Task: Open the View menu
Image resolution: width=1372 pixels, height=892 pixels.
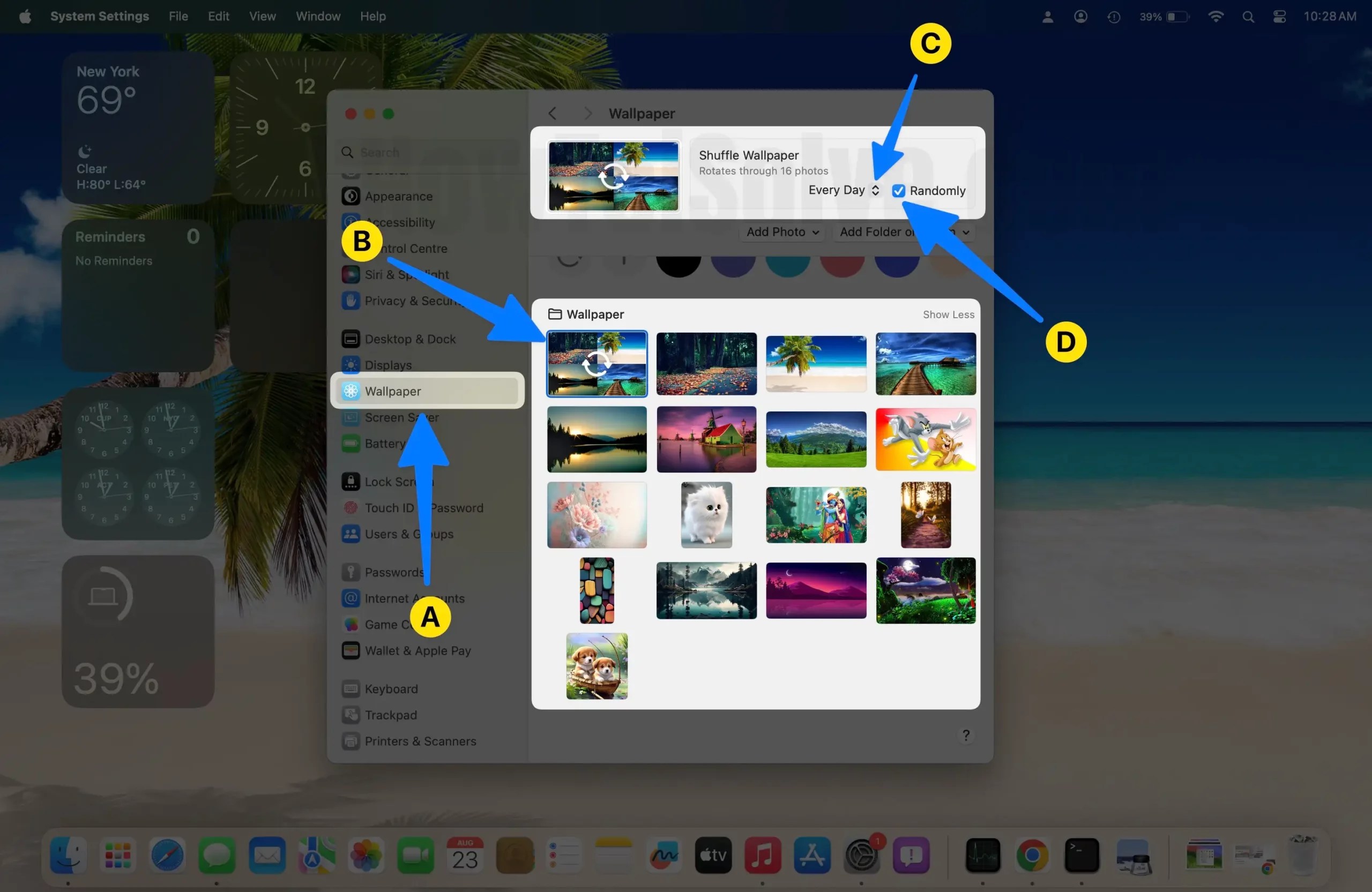Action: point(262,16)
